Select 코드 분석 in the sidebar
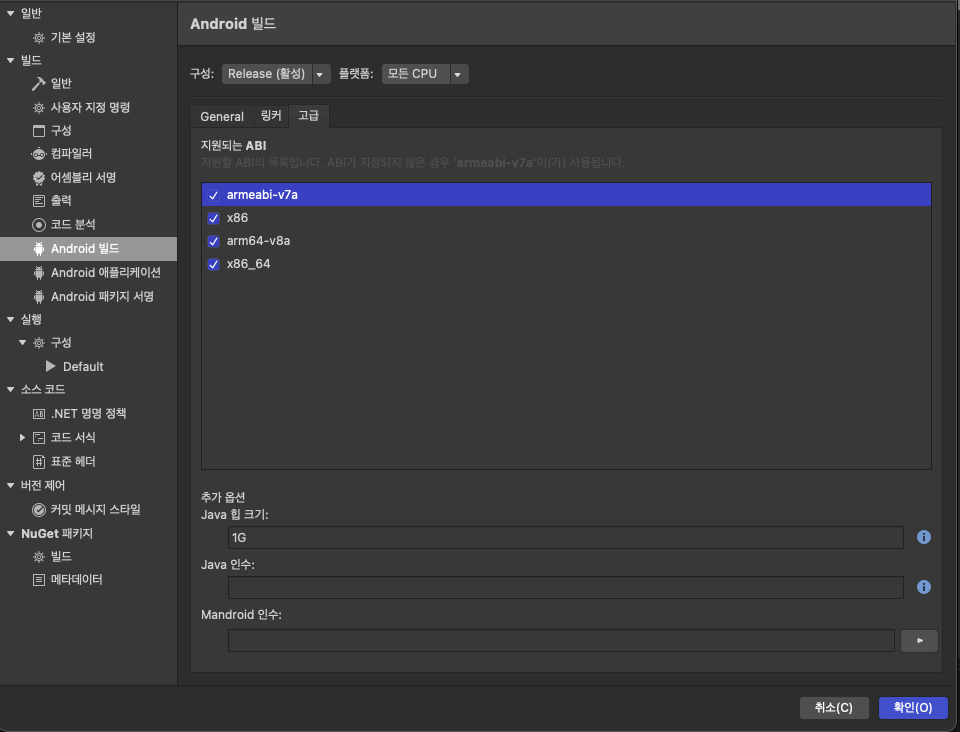This screenshot has width=960, height=732. tap(73, 225)
